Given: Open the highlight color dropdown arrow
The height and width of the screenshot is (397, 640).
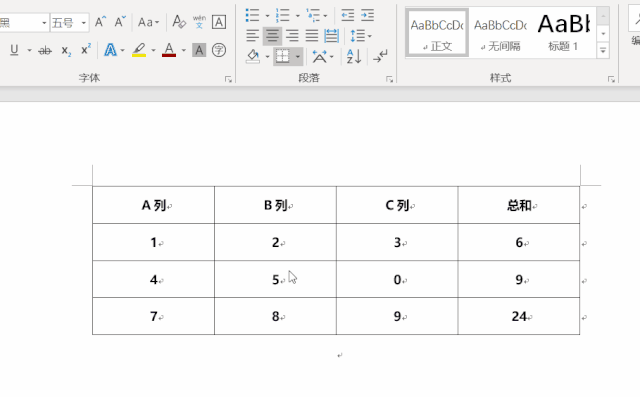Looking at the screenshot, I should pyautogui.click(x=153, y=51).
